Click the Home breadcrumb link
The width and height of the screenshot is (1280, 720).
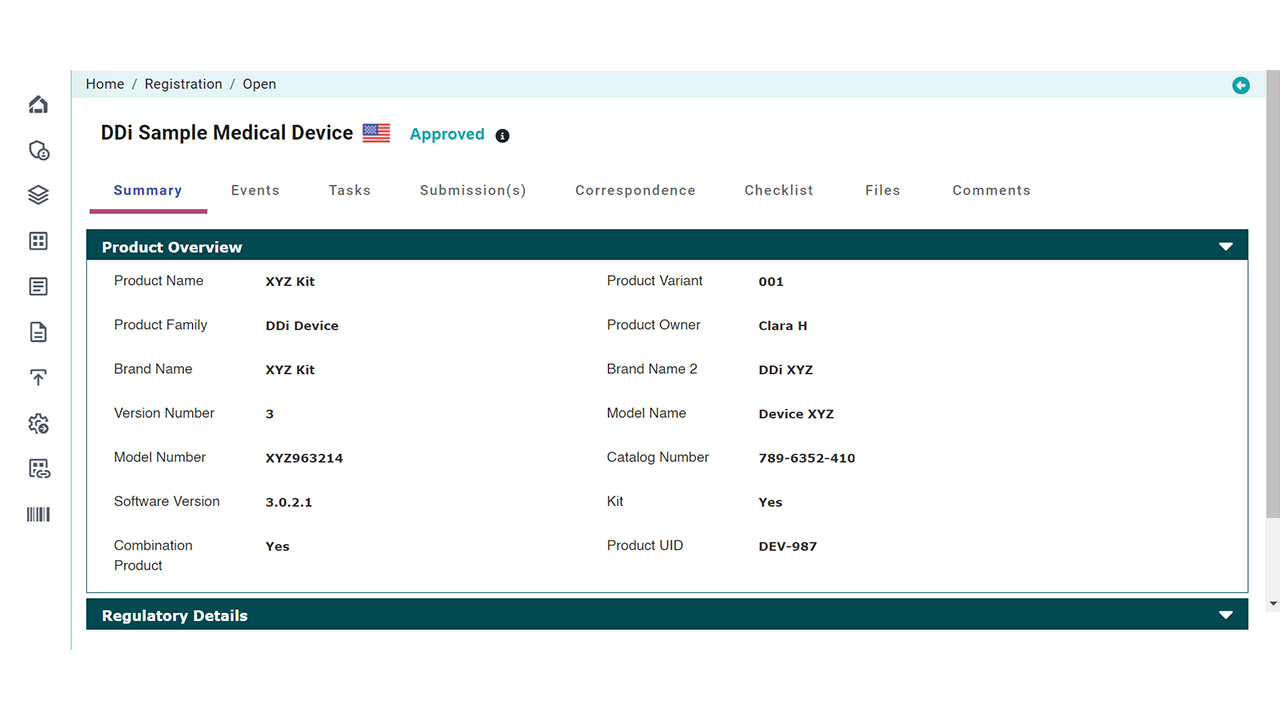(x=105, y=84)
